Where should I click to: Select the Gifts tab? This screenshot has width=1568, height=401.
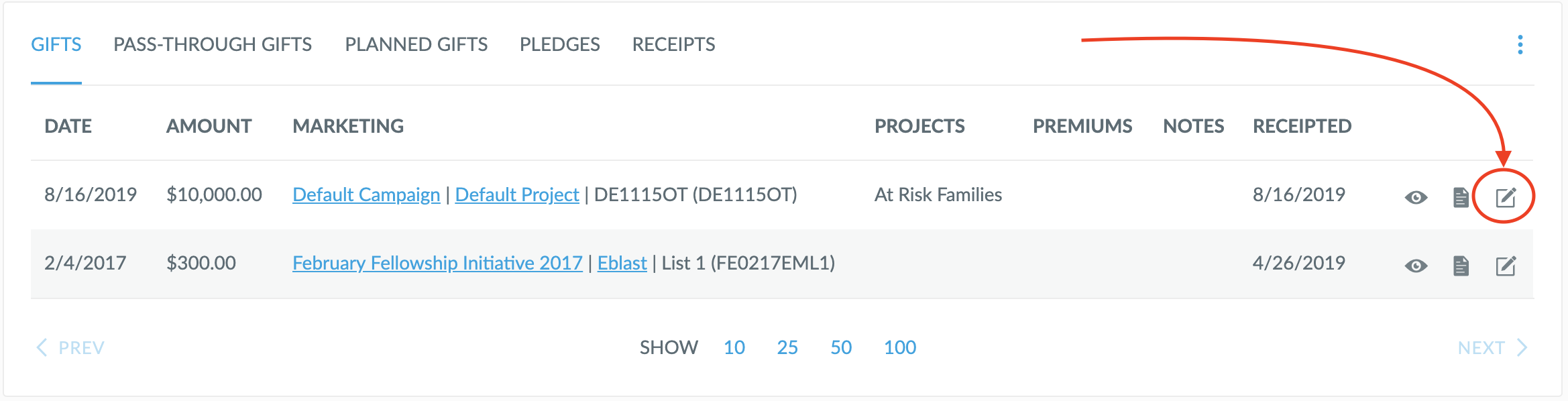[x=56, y=44]
